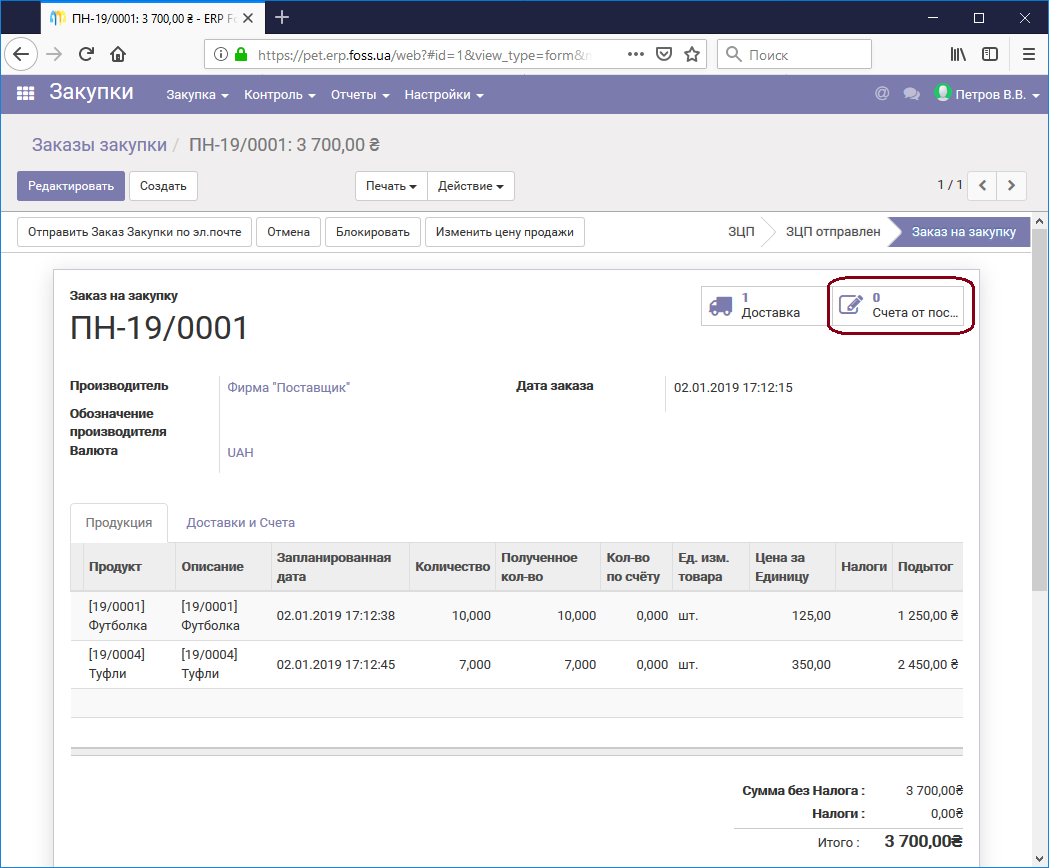Click the green padlock security icon
This screenshot has width=1049, height=868.
(x=241, y=54)
